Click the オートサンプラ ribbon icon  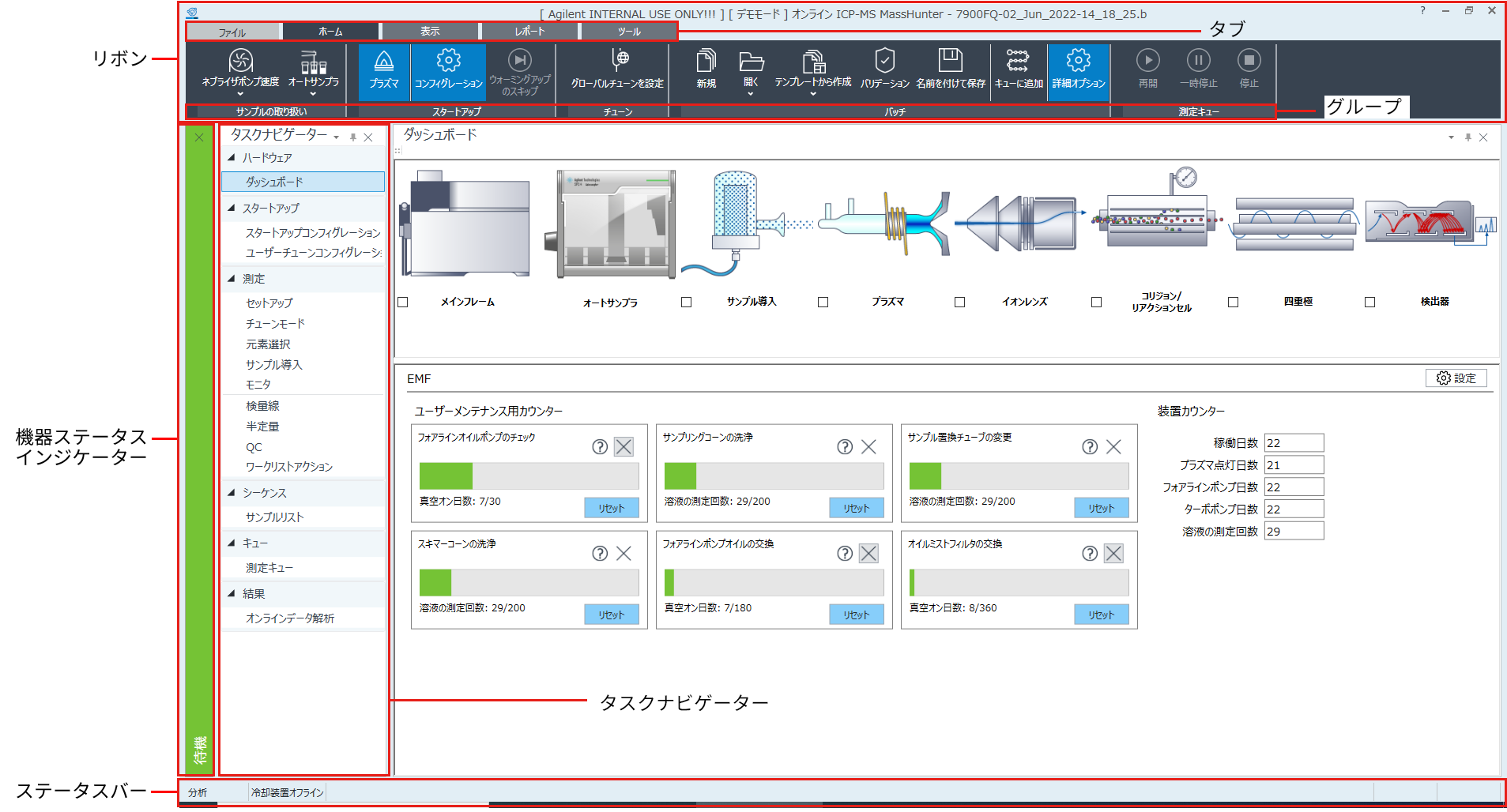pyautogui.click(x=314, y=70)
